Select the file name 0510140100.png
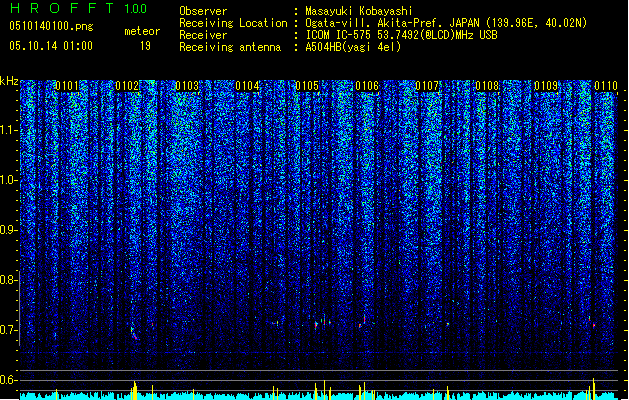 click(51, 26)
